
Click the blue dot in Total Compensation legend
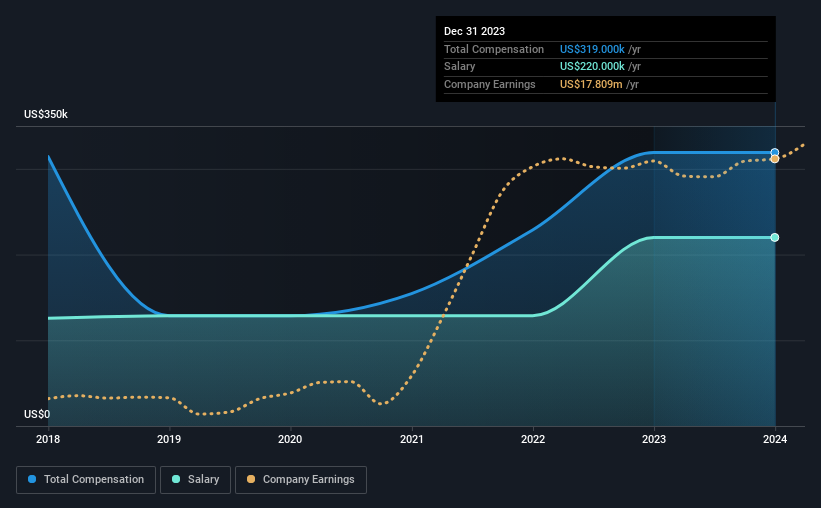point(32,479)
